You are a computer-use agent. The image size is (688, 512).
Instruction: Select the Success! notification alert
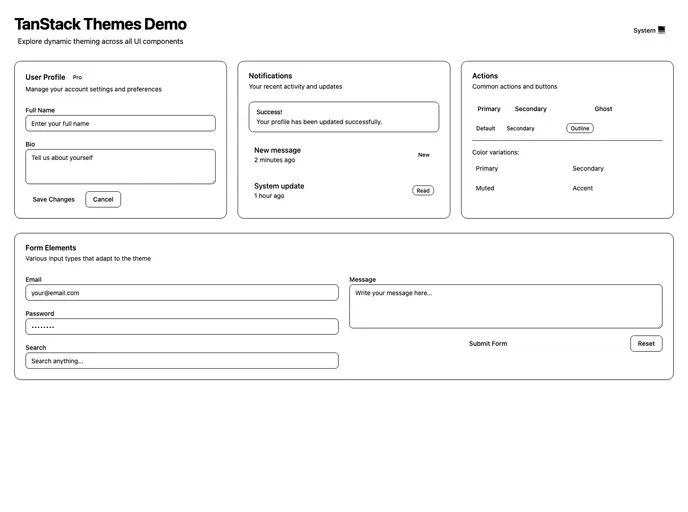(344, 117)
